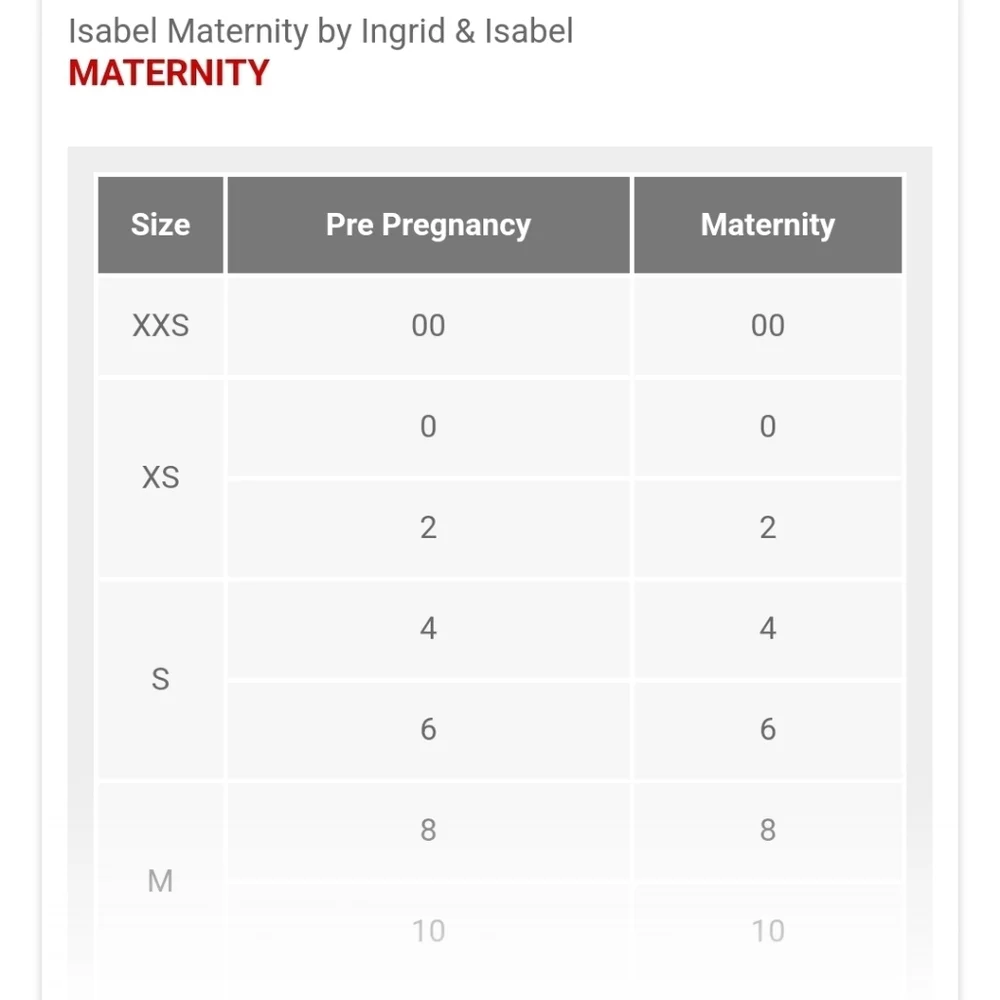This screenshot has width=1000, height=1000.
Task: Click Pre Pregnancy size 6 cell
Action: [x=428, y=730]
